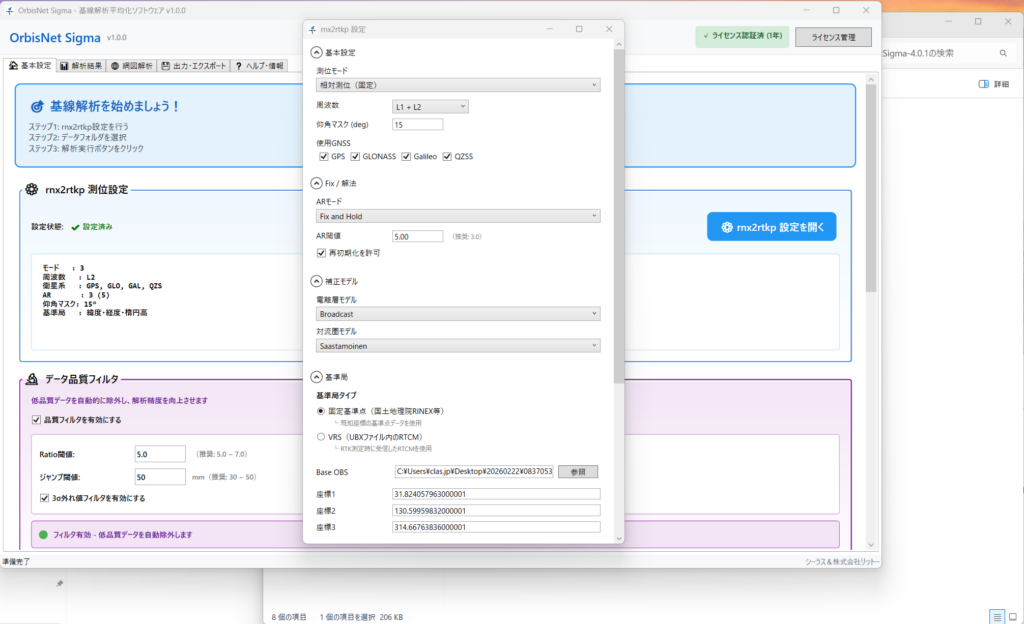Open the 測位モード dropdown
Viewport: 1024px width, 624px height.
[x=457, y=85]
